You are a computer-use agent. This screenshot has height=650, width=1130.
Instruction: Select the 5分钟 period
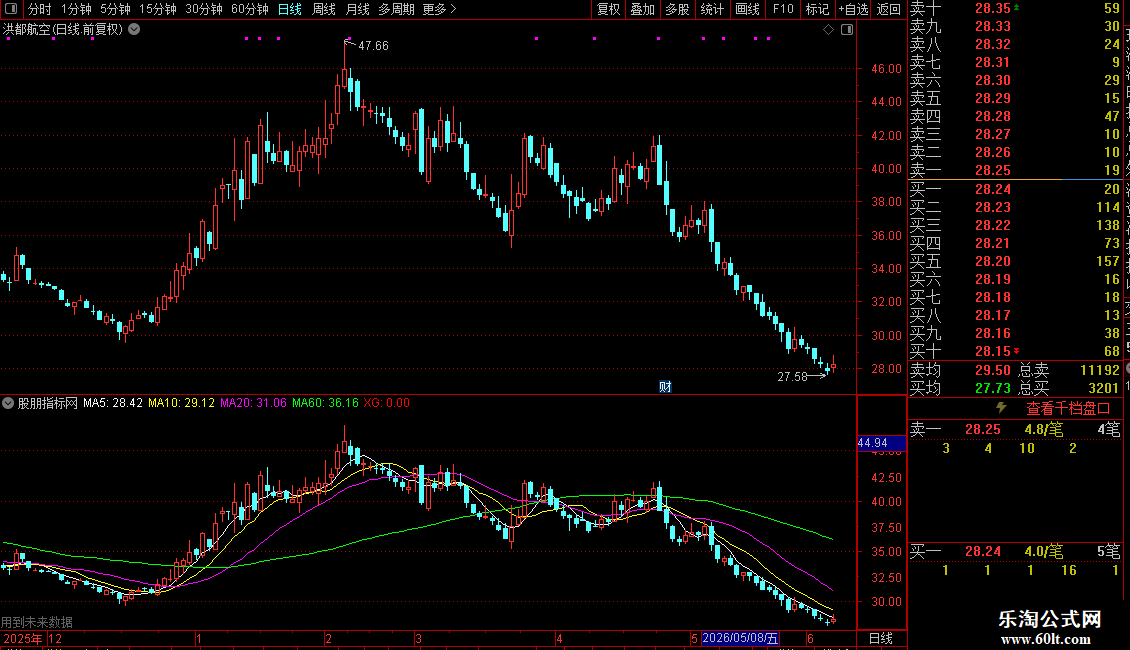pos(115,9)
